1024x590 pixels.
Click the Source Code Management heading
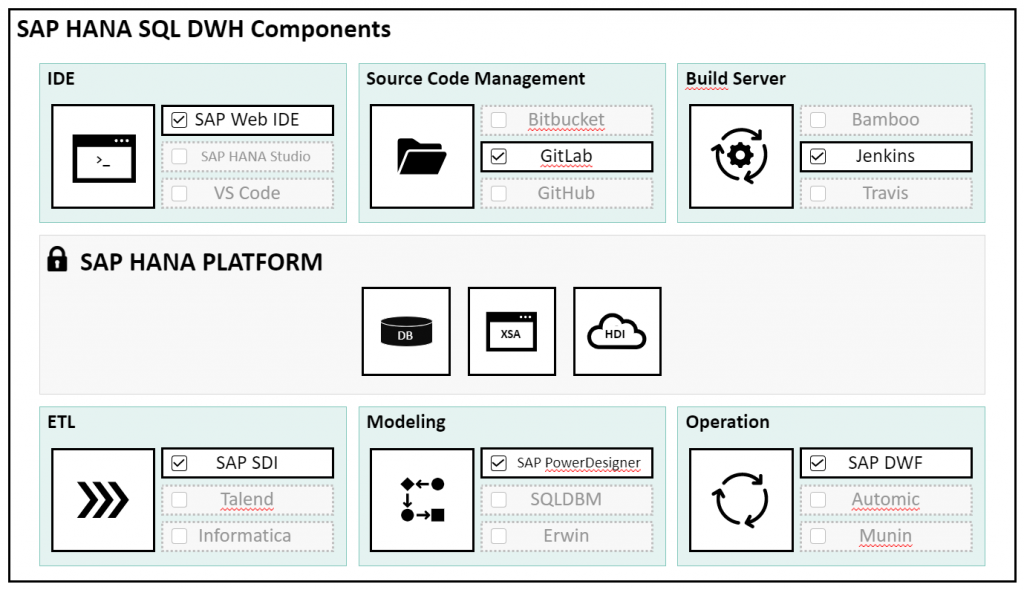(475, 79)
